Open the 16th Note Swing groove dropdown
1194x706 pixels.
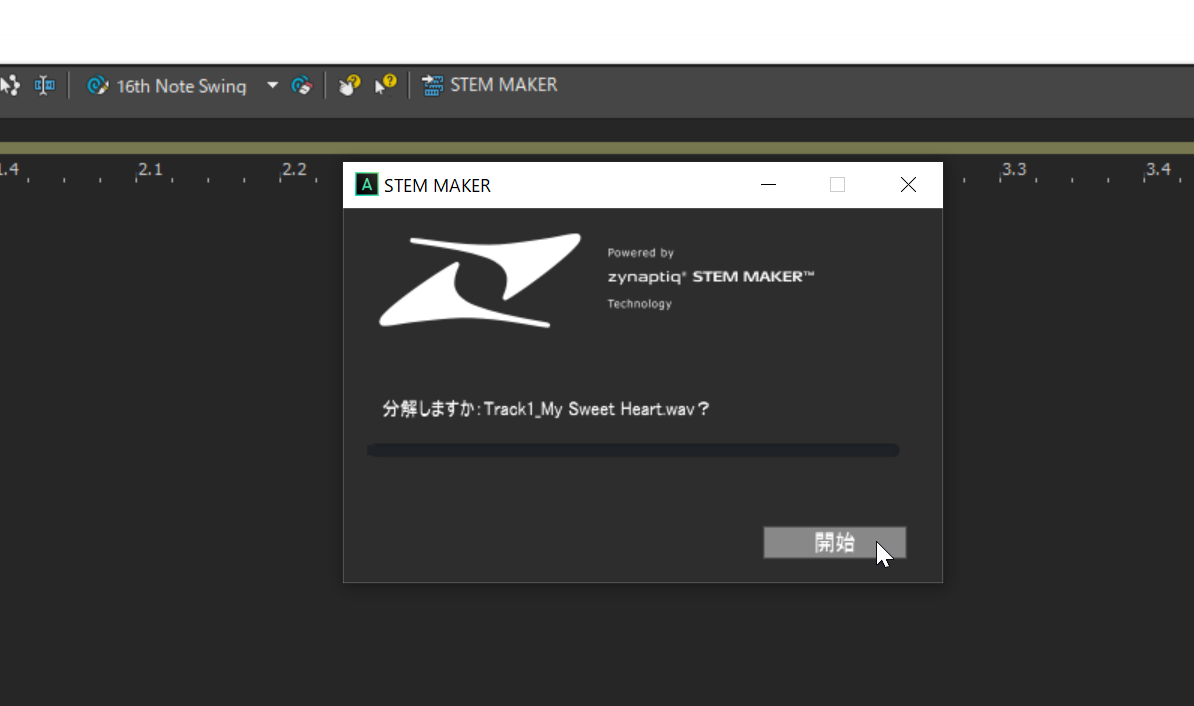(x=272, y=85)
